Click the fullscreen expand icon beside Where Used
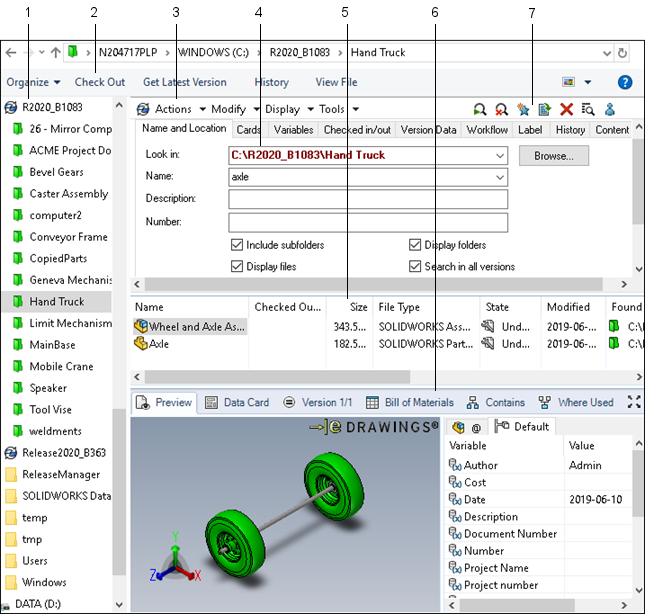Viewport: 645px width, 614px height. point(633,402)
